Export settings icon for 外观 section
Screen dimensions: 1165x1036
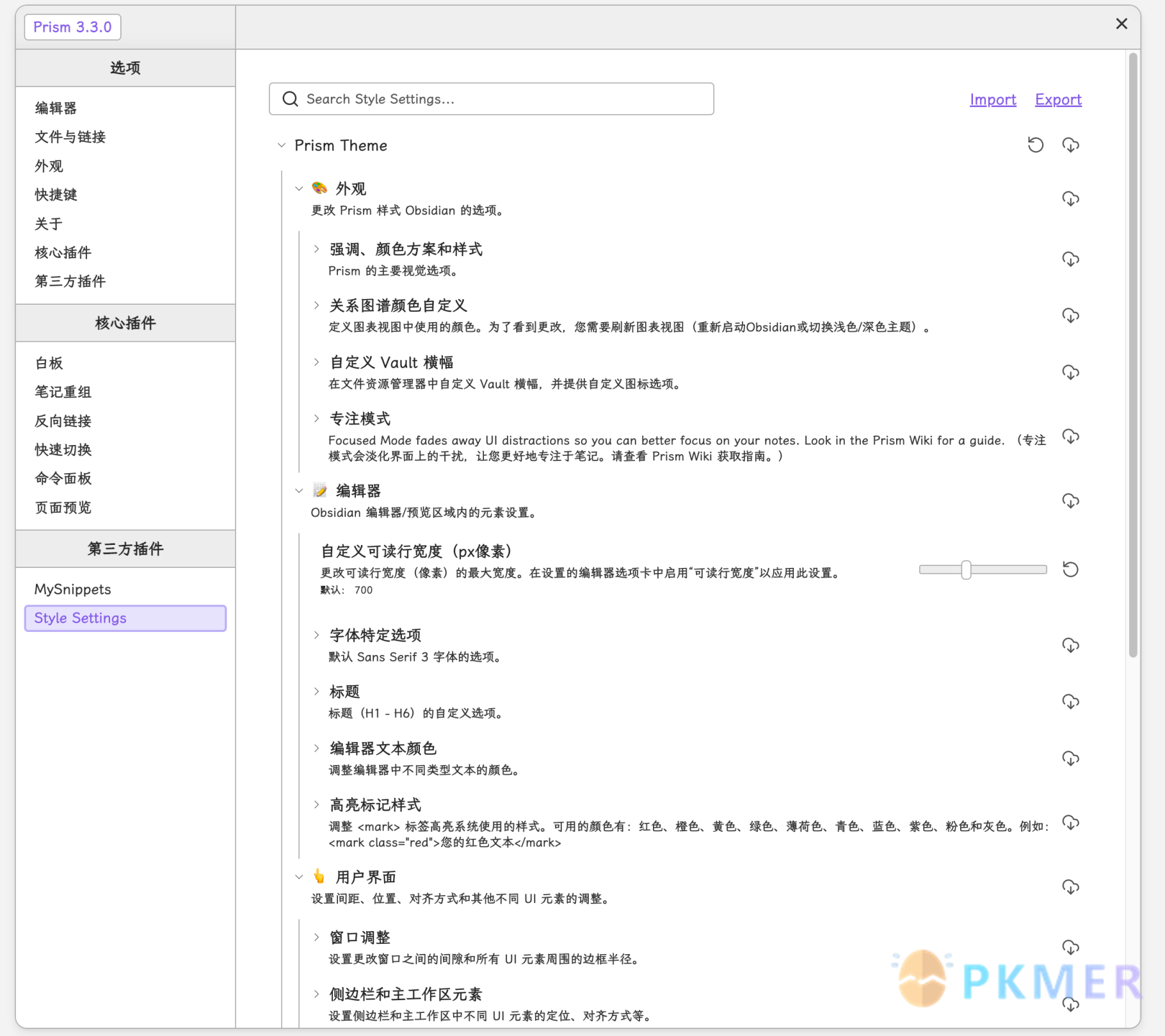click(1070, 199)
